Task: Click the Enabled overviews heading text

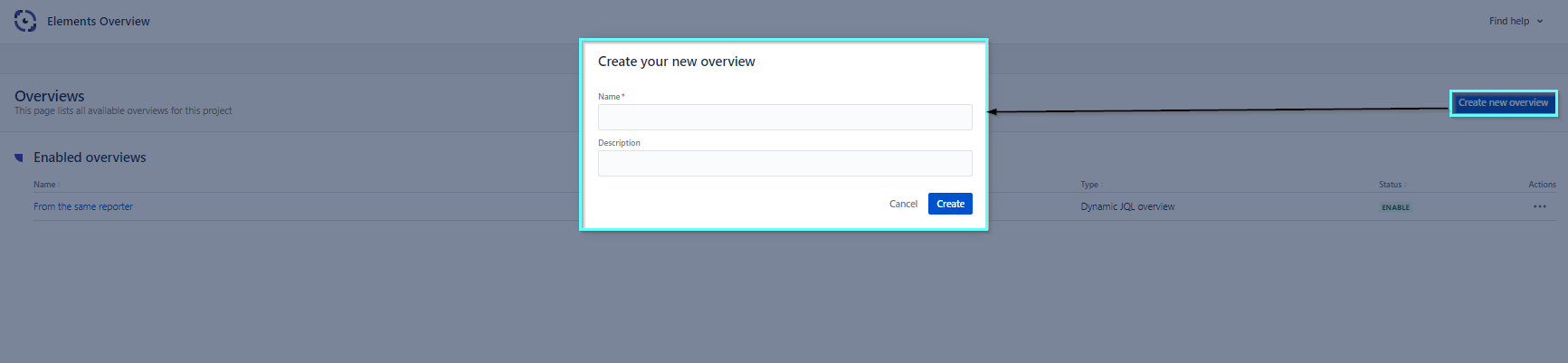Action: (90, 158)
